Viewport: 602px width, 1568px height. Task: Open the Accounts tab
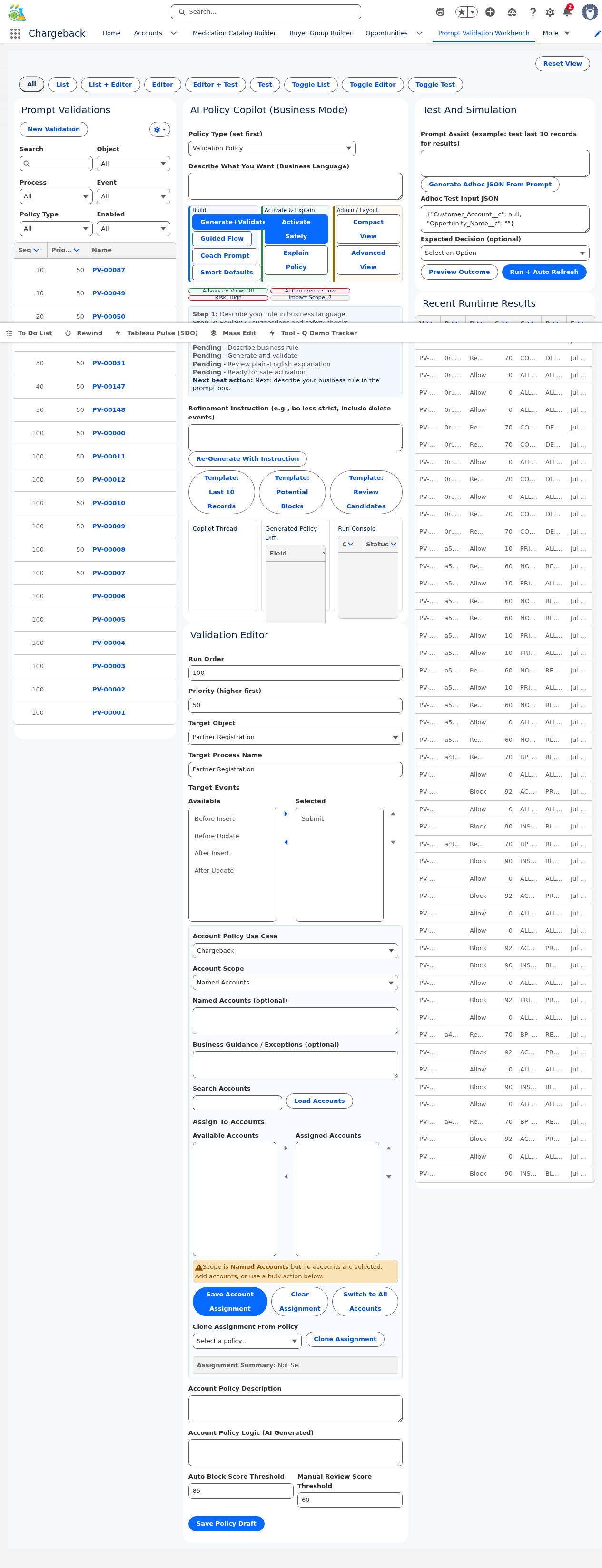[148, 33]
